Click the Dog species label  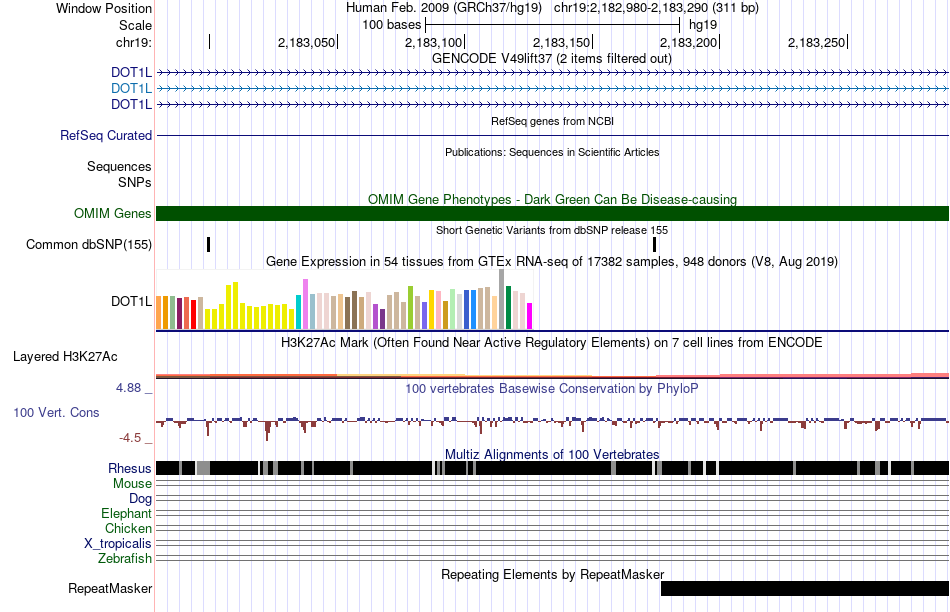tap(140, 499)
